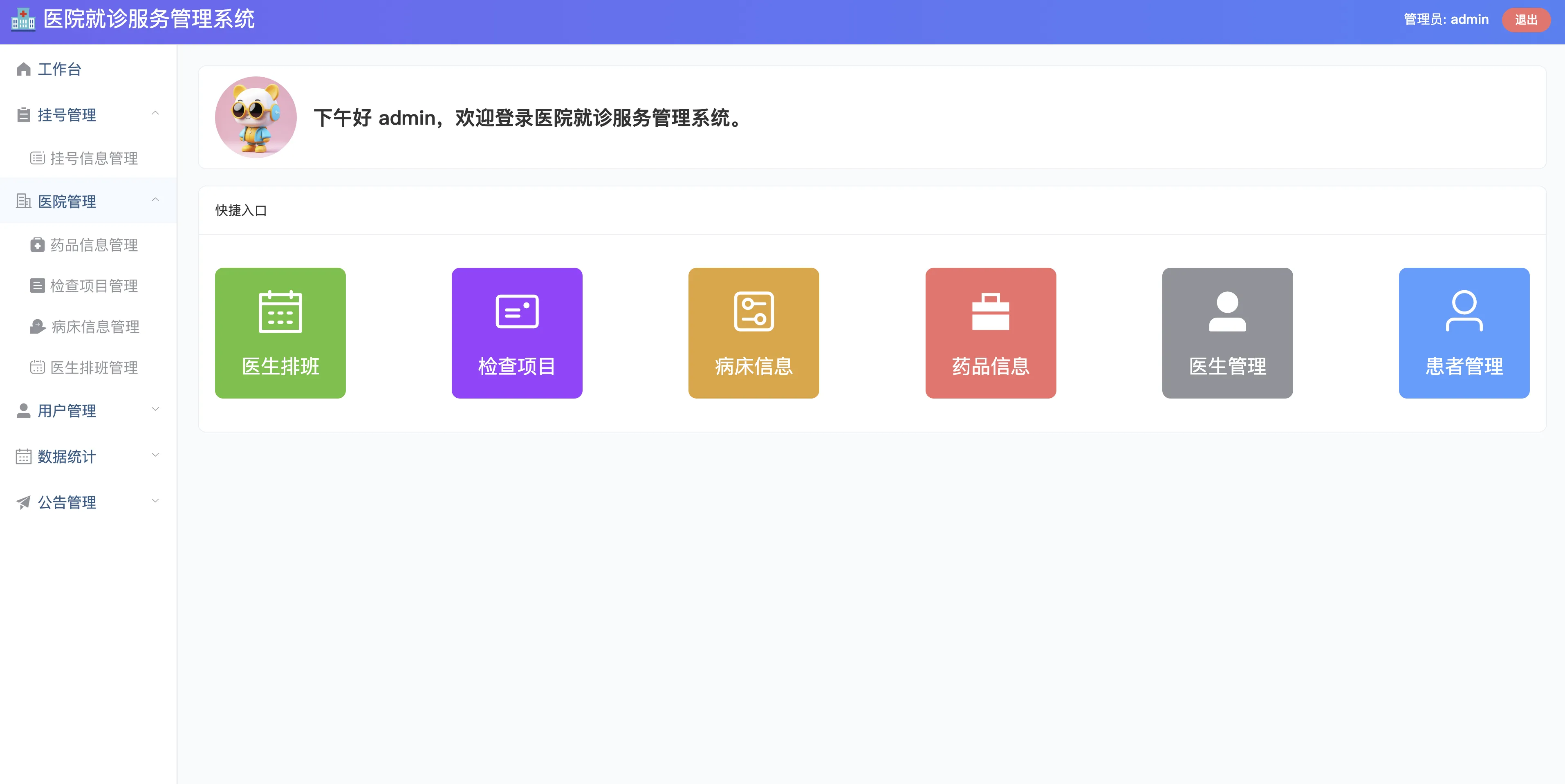The height and width of the screenshot is (784, 1565).
Task: Open 医生排班管理 sidebar entry
Action: (x=94, y=367)
